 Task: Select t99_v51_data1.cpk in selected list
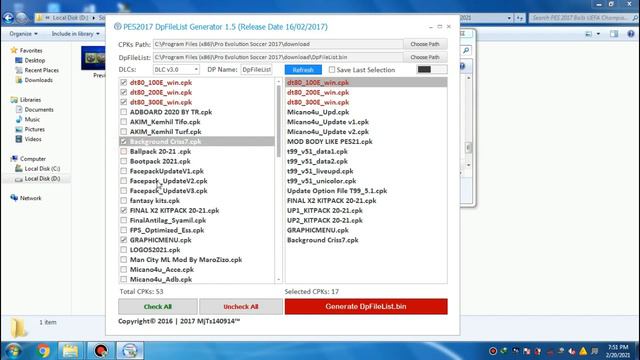pos(317,151)
